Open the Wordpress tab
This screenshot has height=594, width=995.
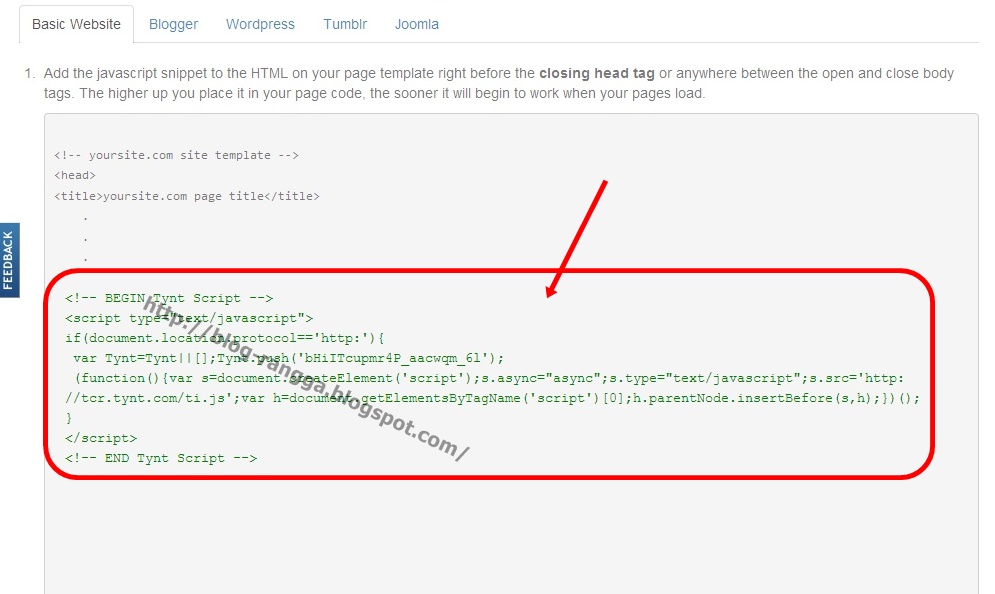click(x=260, y=24)
